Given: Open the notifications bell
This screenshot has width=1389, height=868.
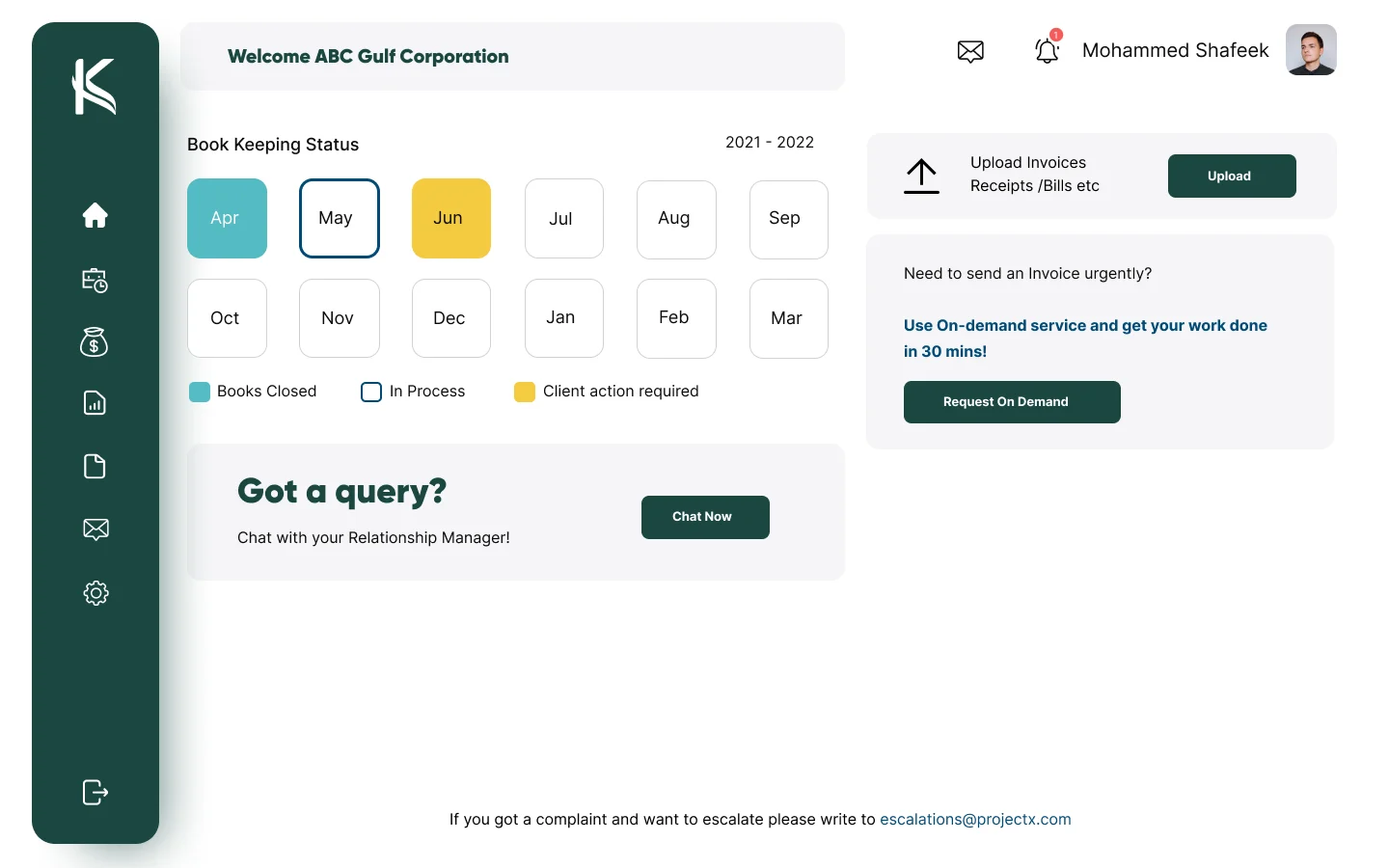Looking at the screenshot, I should [1048, 48].
